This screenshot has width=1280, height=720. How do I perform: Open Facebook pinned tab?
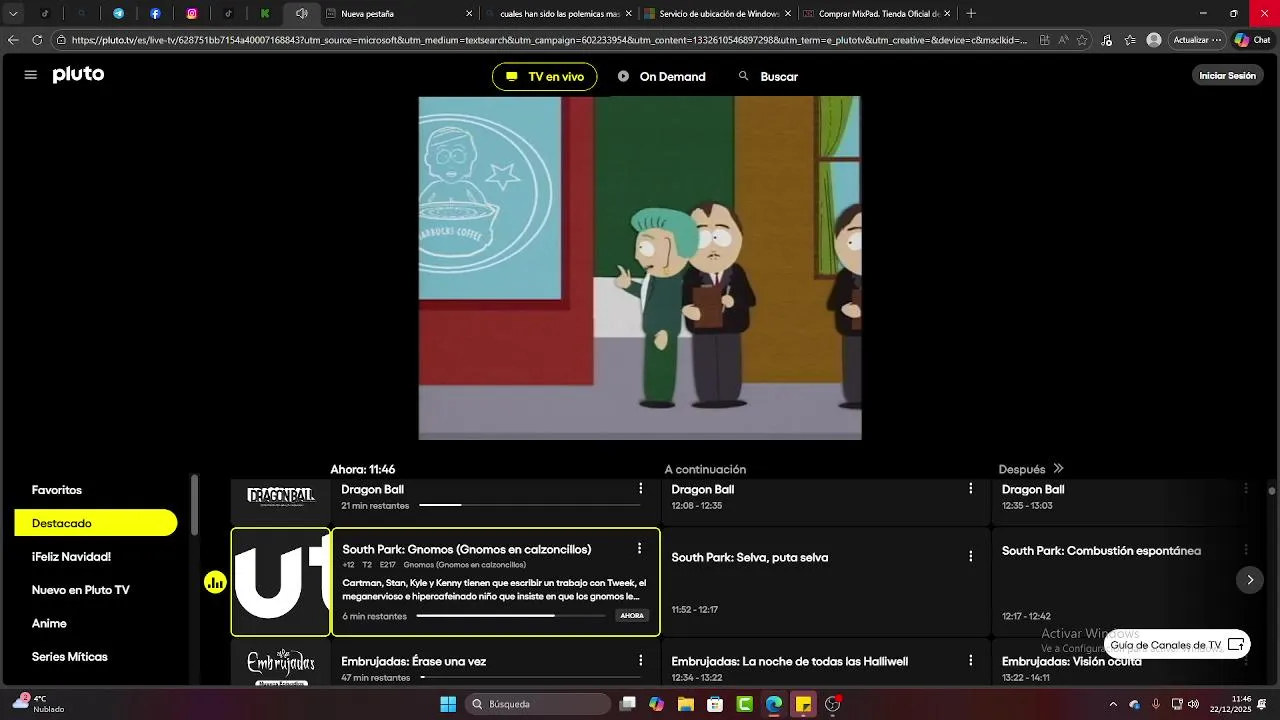click(155, 14)
